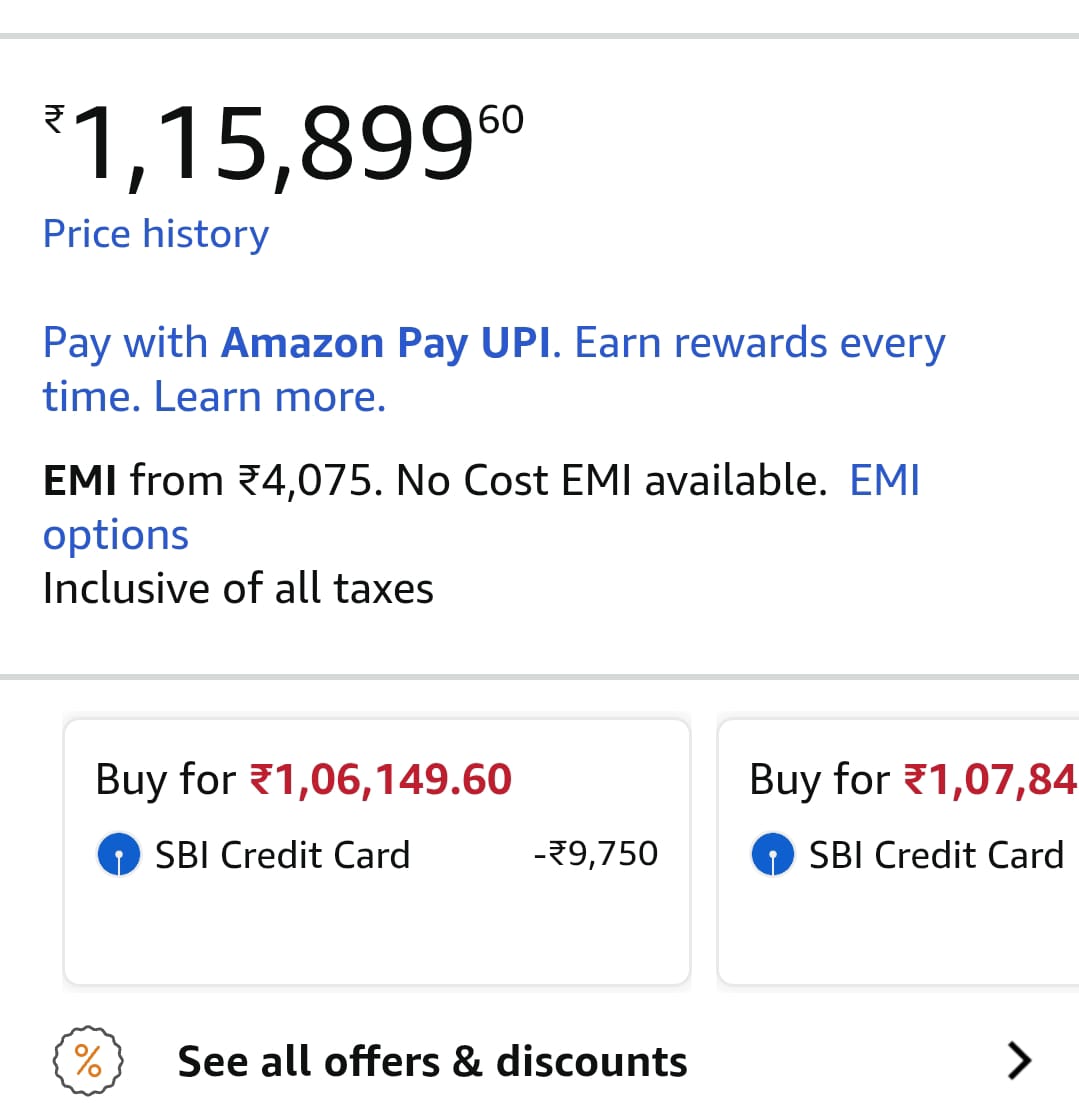The height and width of the screenshot is (1120, 1079).
Task: Tap the bold Amazon Pay UPI text
Action: point(385,343)
